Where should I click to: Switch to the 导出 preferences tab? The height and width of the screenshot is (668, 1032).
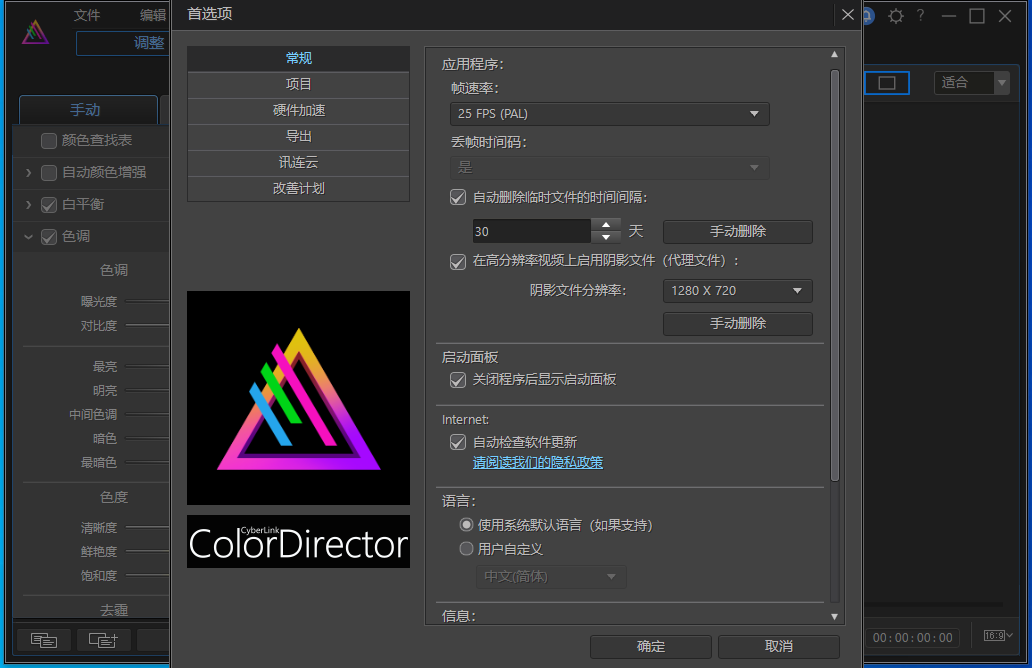pos(298,137)
